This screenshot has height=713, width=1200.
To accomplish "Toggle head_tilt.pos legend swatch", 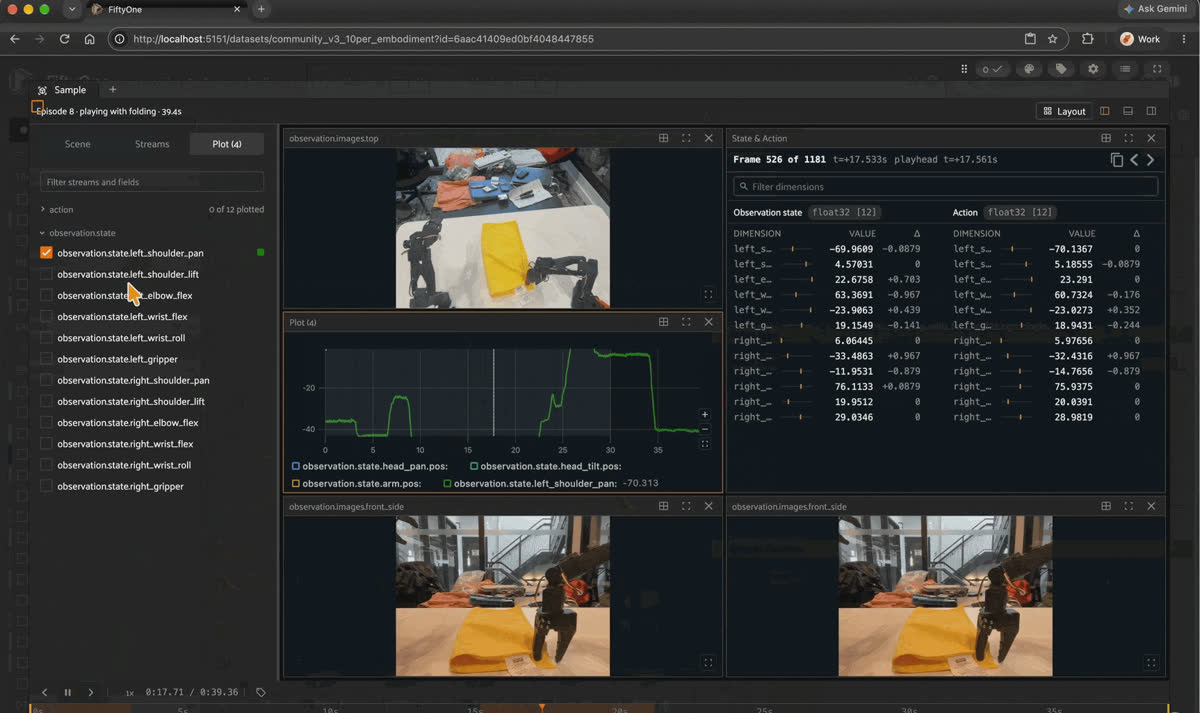I will 474,466.
